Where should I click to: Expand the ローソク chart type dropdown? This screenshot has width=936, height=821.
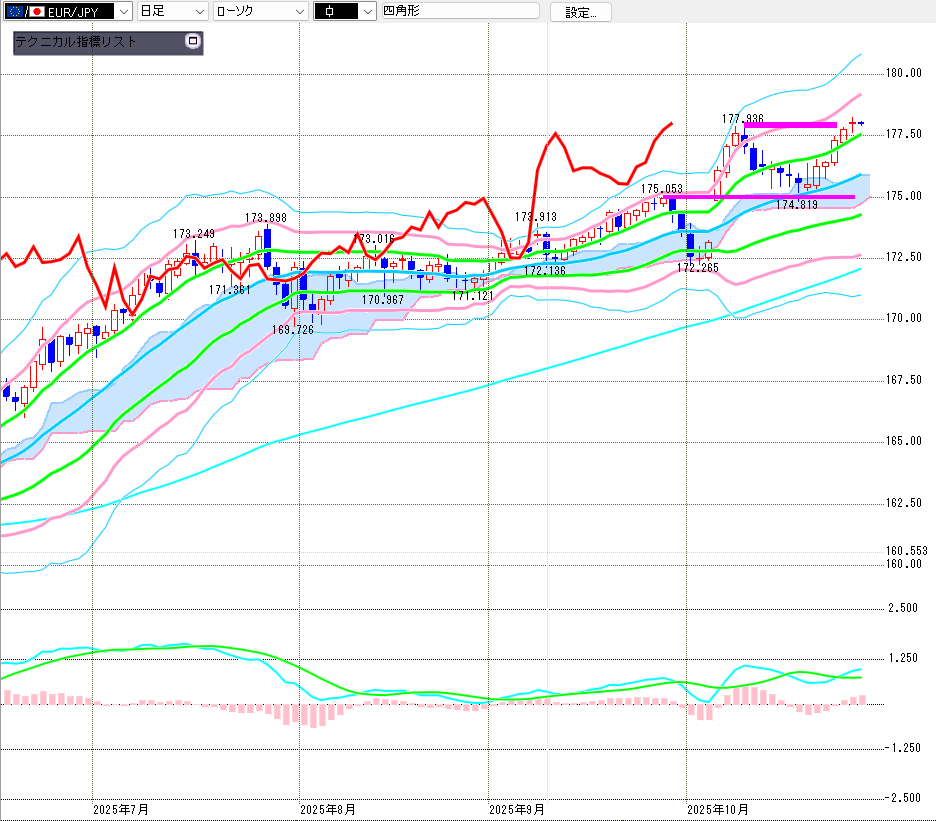[x=299, y=12]
